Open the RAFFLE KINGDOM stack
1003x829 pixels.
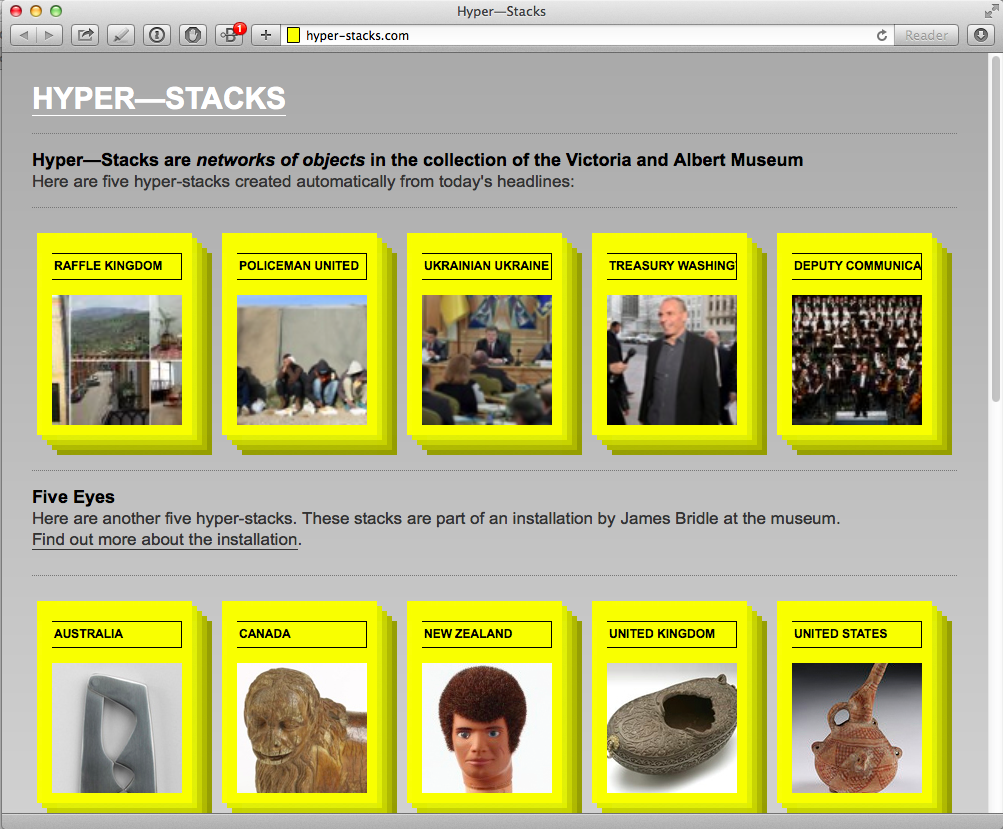(x=117, y=340)
